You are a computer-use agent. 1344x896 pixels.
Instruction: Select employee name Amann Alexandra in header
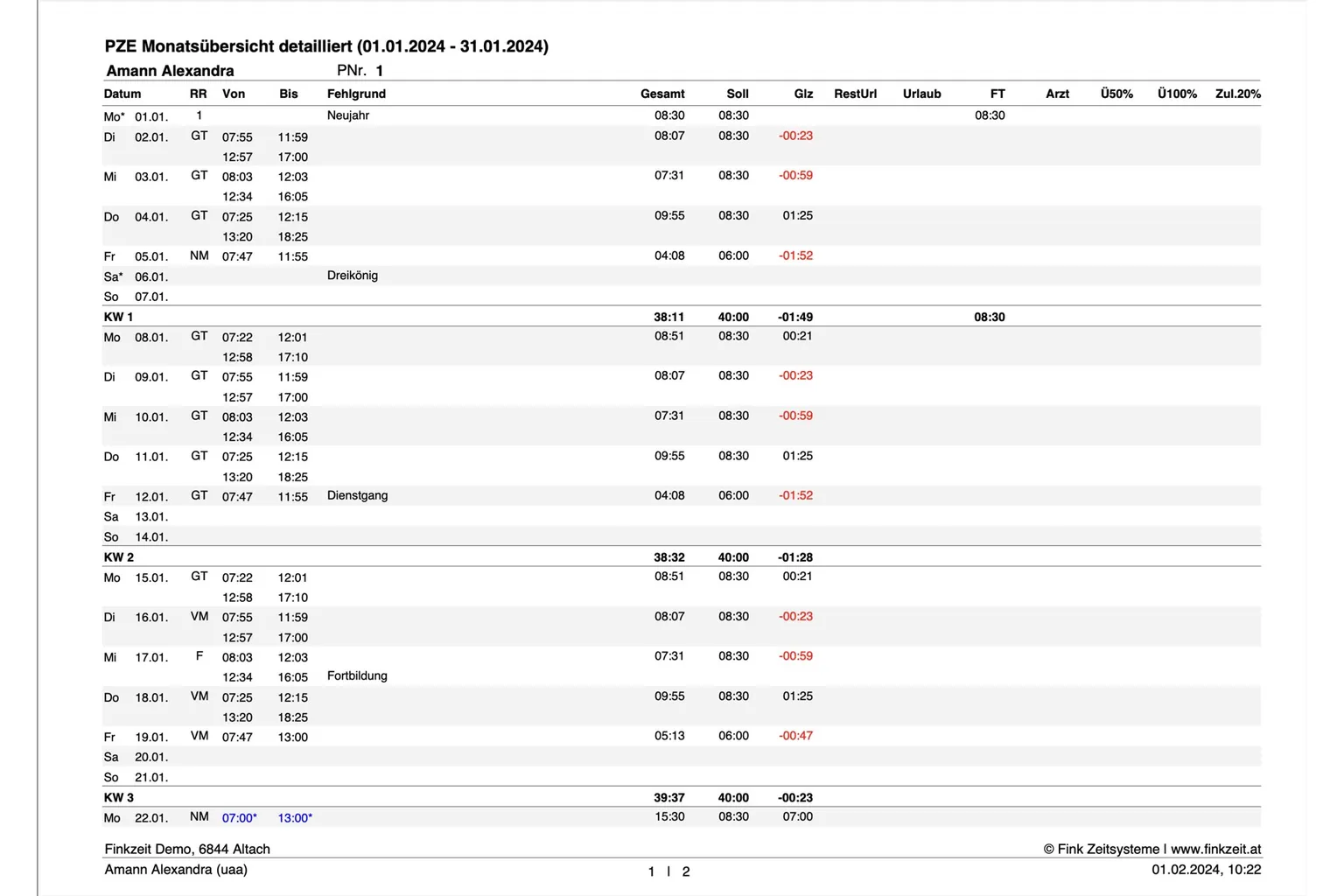pyautogui.click(x=170, y=71)
